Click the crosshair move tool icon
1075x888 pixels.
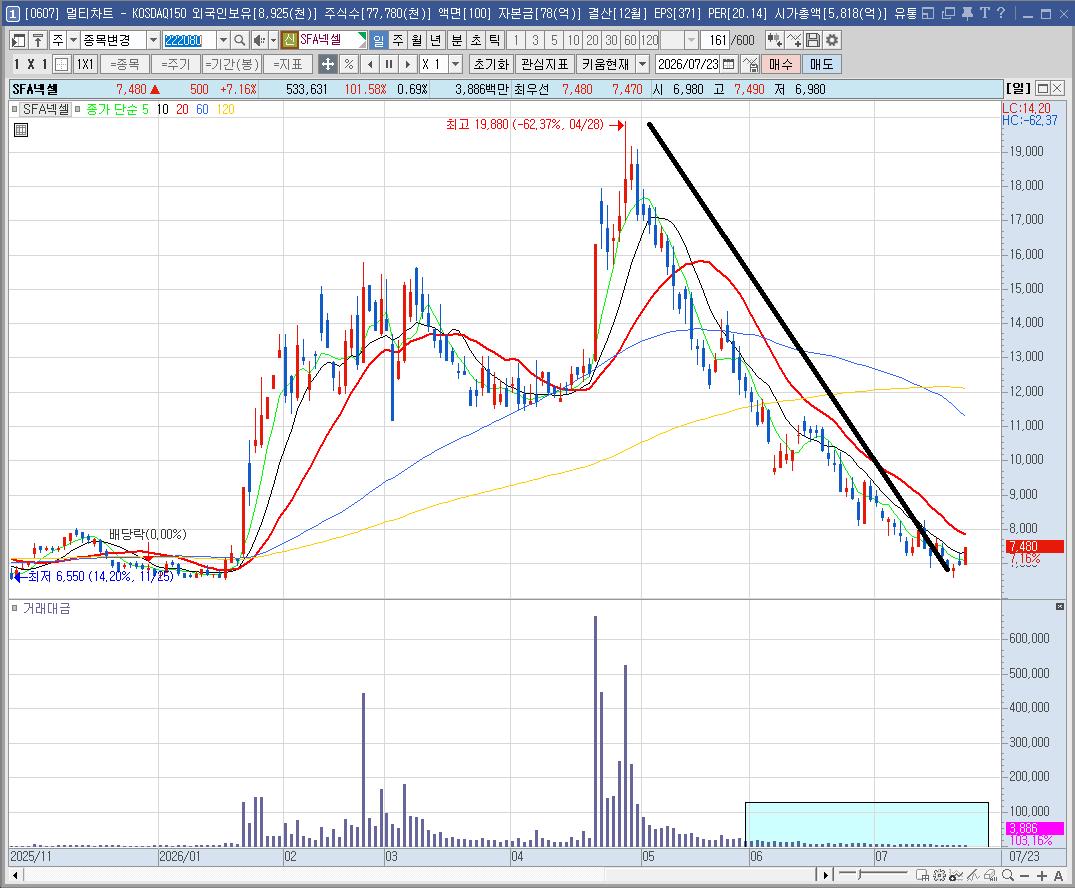(328, 64)
